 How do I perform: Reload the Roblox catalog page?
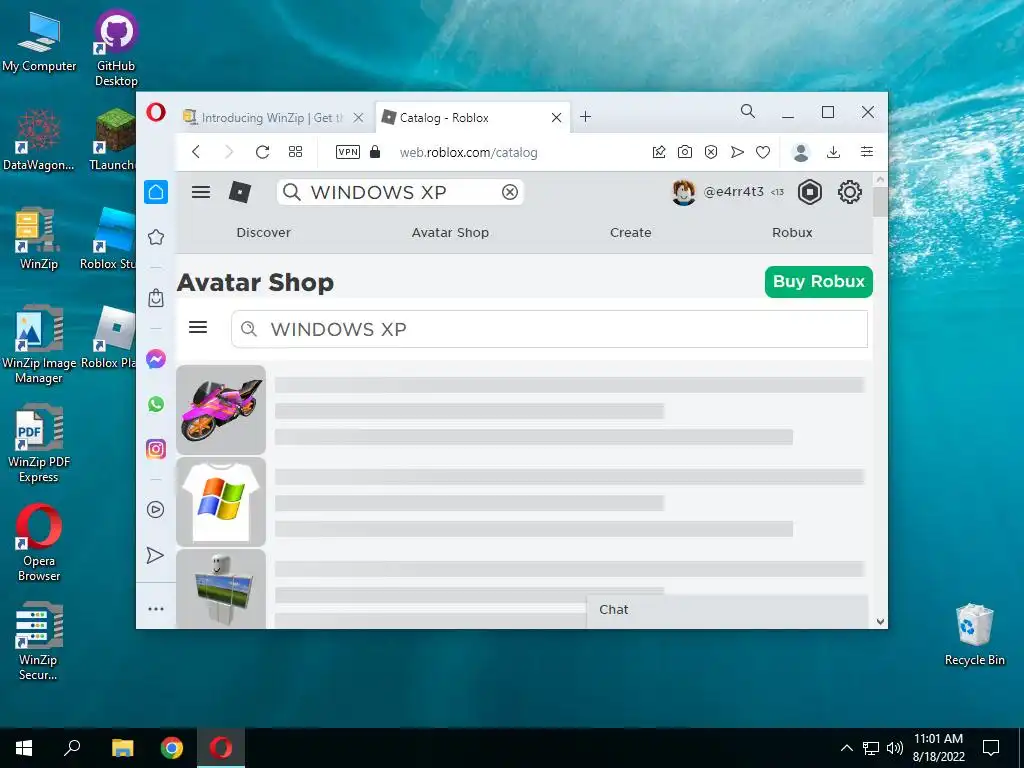pos(263,152)
